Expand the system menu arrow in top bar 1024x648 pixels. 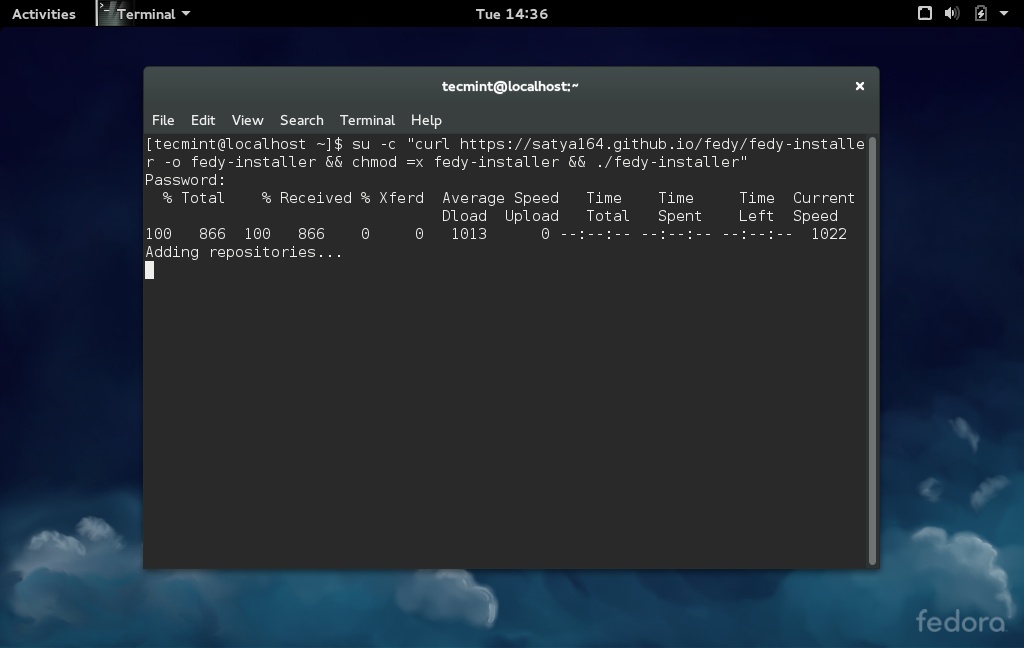pos(1004,14)
